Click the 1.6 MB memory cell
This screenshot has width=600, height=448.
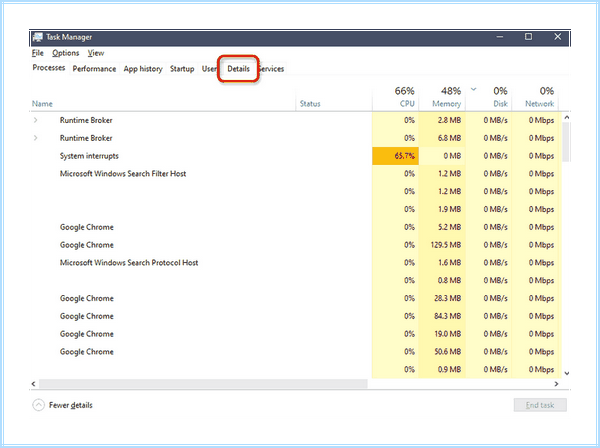pyautogui.click(x=442, y=263)
